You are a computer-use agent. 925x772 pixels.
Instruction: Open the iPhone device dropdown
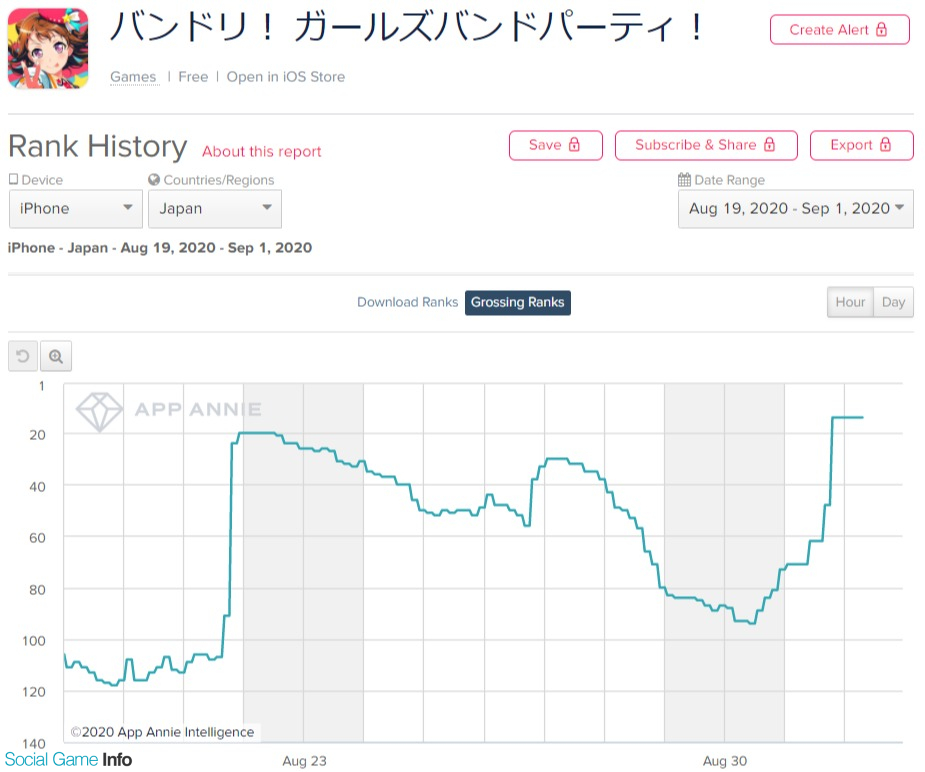75,208
